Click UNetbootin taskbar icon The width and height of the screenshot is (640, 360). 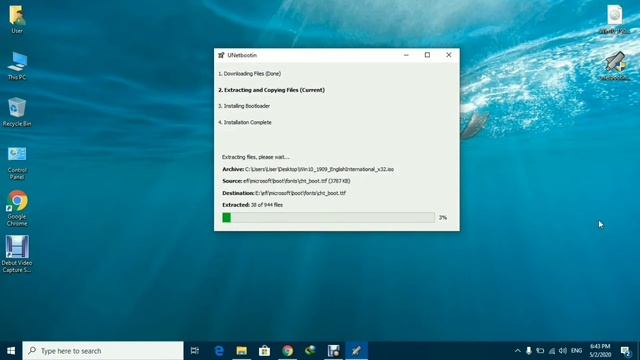point(356,351)
